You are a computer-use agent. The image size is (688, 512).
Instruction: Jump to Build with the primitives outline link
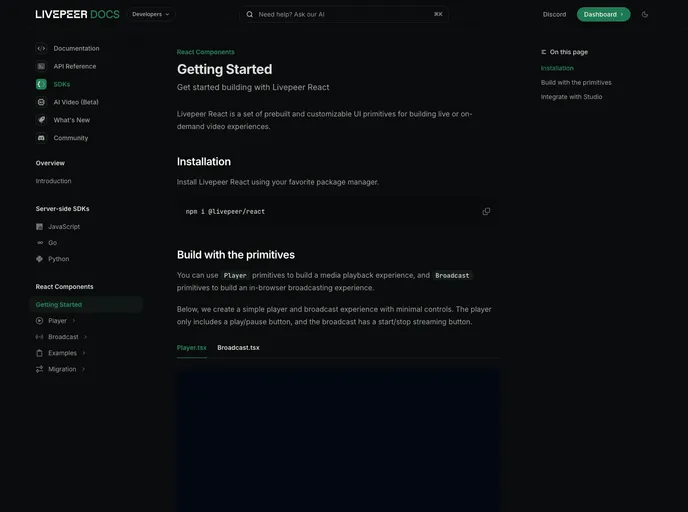tap(576, 82)
